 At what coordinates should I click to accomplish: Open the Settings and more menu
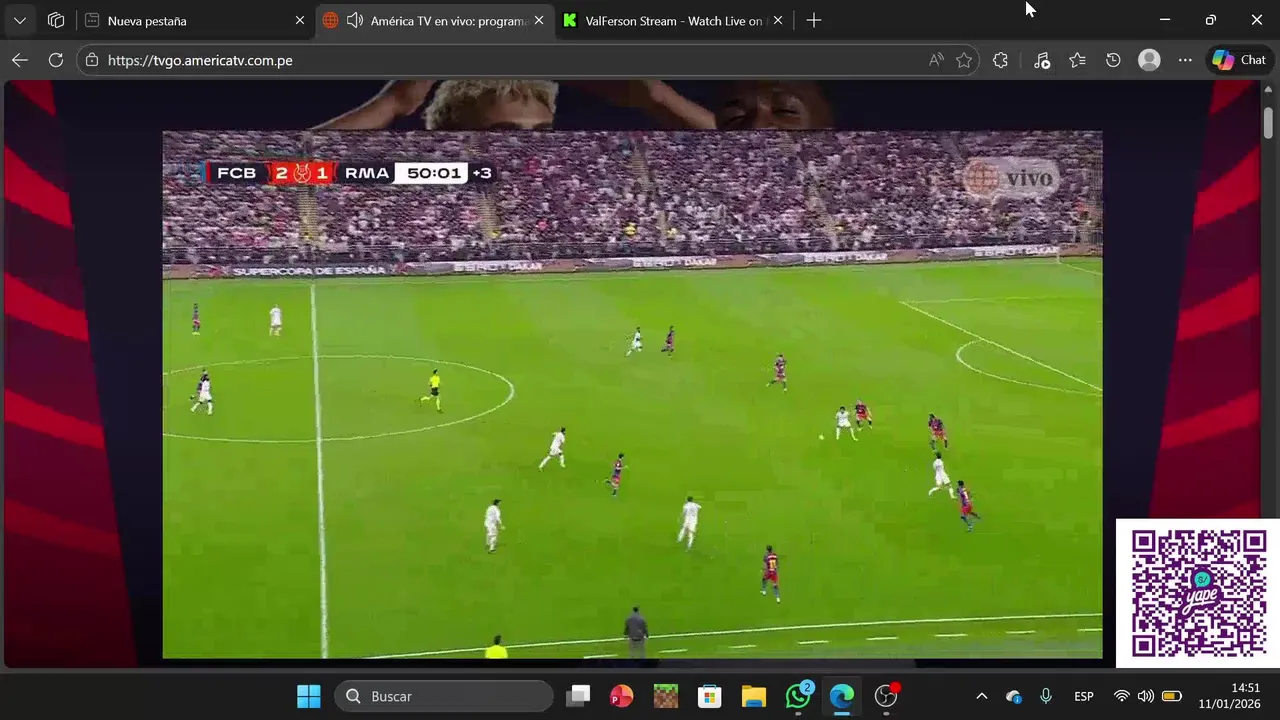tap(1185, 60)
